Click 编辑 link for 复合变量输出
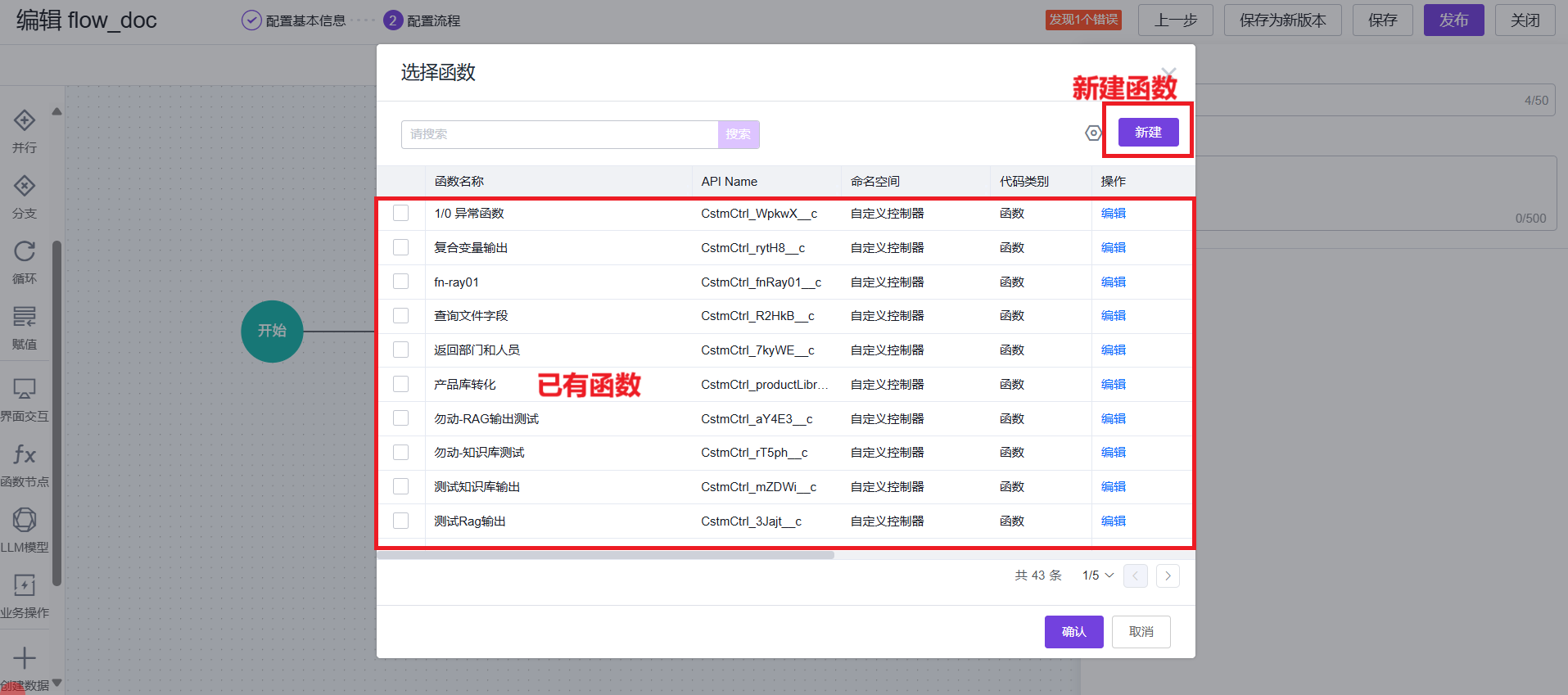 (x=1113, y=247)
